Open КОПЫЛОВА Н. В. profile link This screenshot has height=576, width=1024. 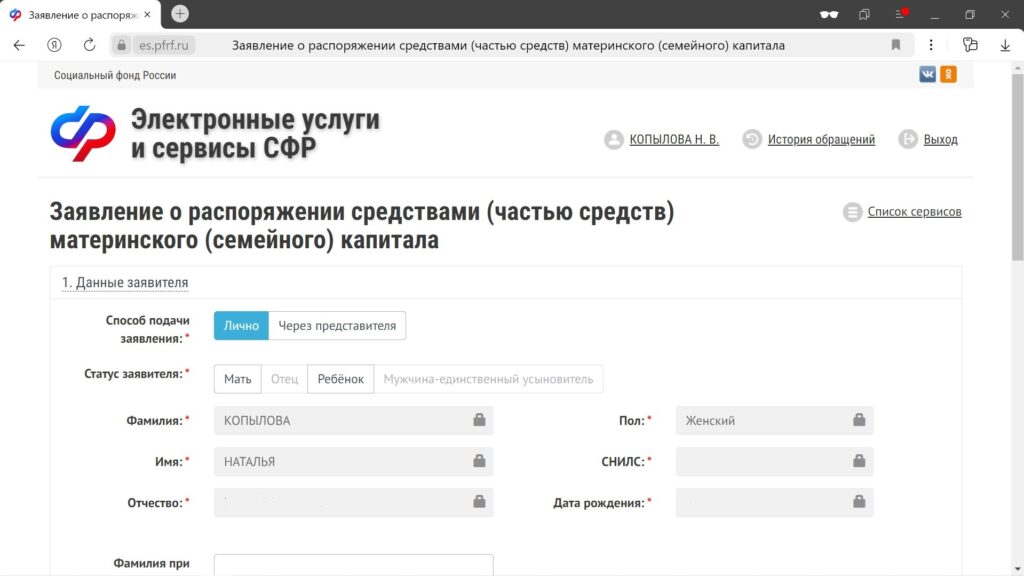tap(674, 139)
